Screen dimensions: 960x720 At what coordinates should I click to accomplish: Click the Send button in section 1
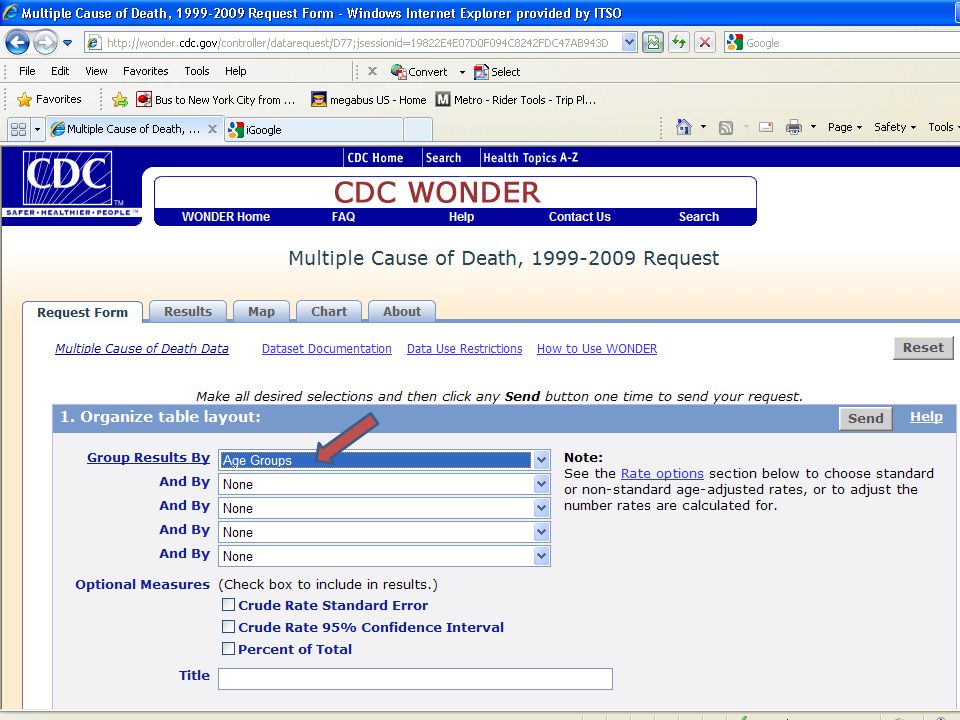[865, 418]
